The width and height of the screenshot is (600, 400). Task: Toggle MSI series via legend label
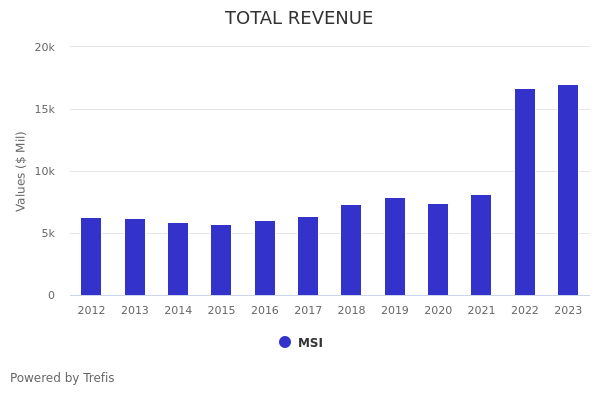(310, 343)
